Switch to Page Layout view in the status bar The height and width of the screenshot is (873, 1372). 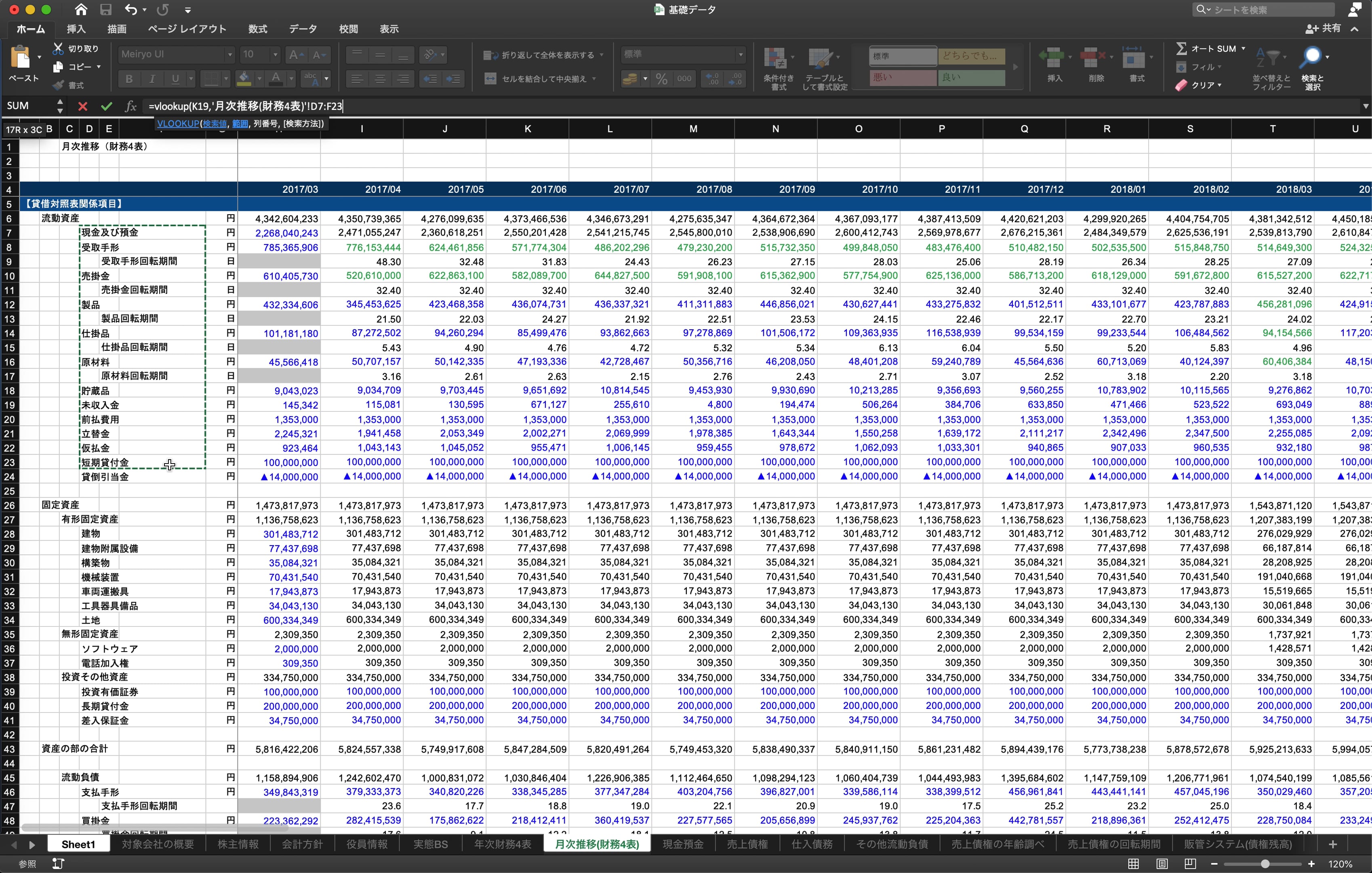point(1162,864)
